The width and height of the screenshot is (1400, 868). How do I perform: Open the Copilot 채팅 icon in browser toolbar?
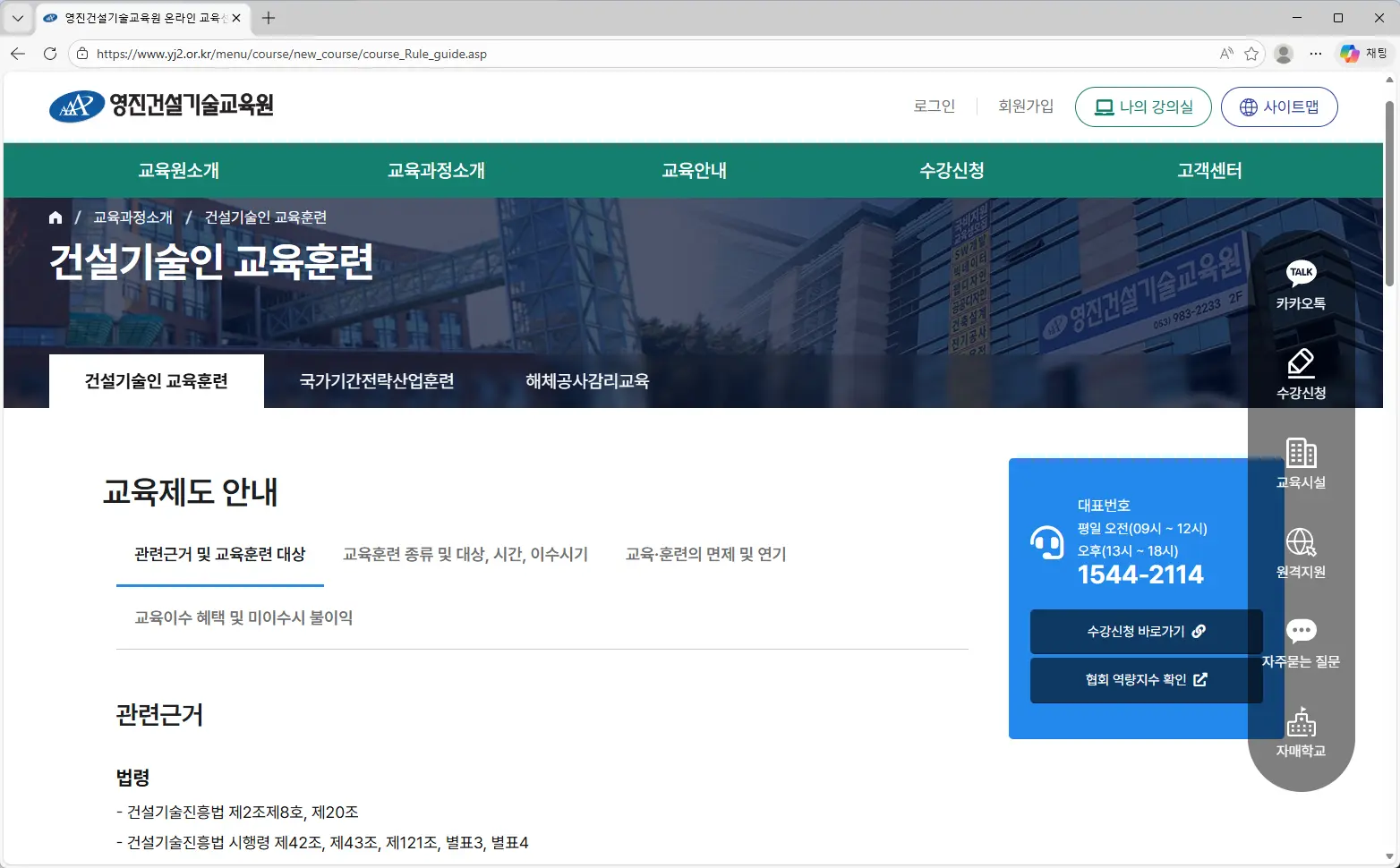(1350, 54)
